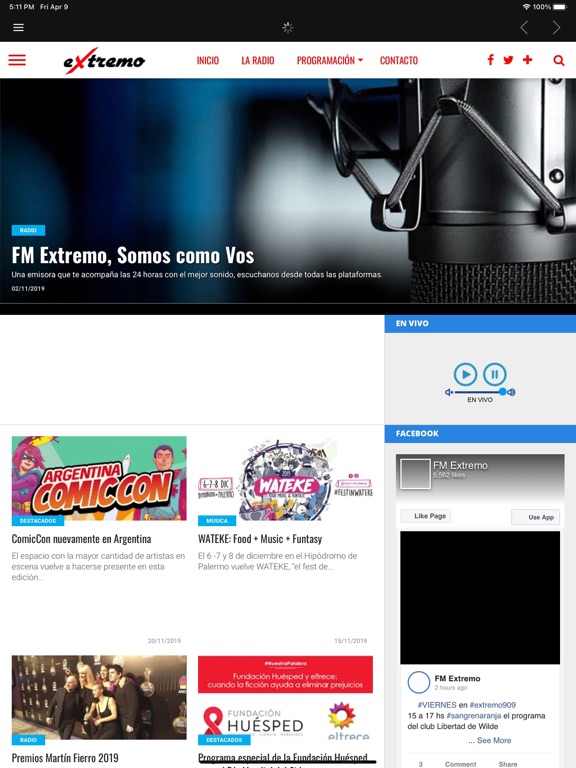Click the MUSICA tag on WATEKE card
This screenshot has width=576, height=768.
pyautogui.click(x=217, y=521)
